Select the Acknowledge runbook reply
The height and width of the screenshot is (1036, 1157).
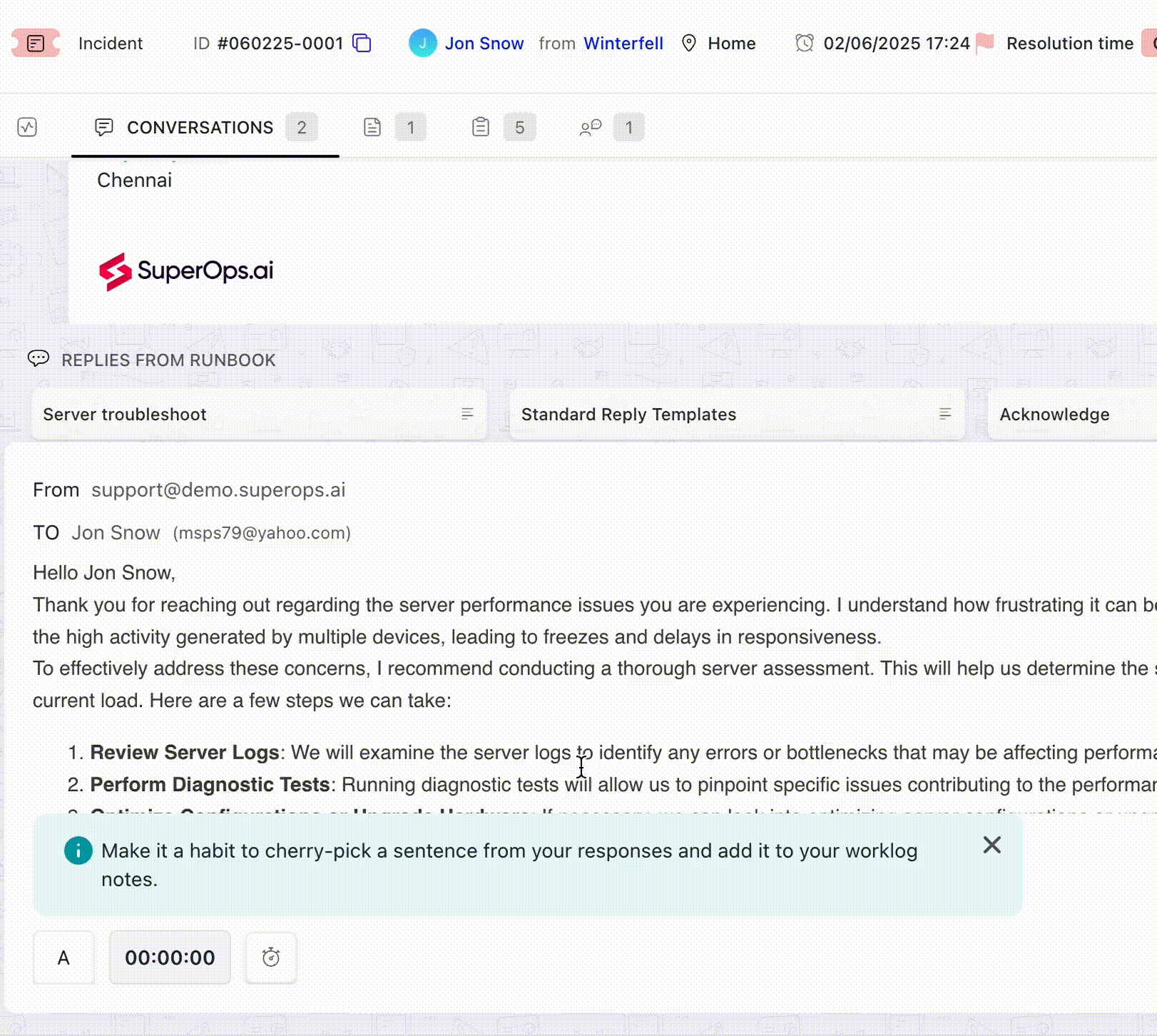pos(1054,415)
